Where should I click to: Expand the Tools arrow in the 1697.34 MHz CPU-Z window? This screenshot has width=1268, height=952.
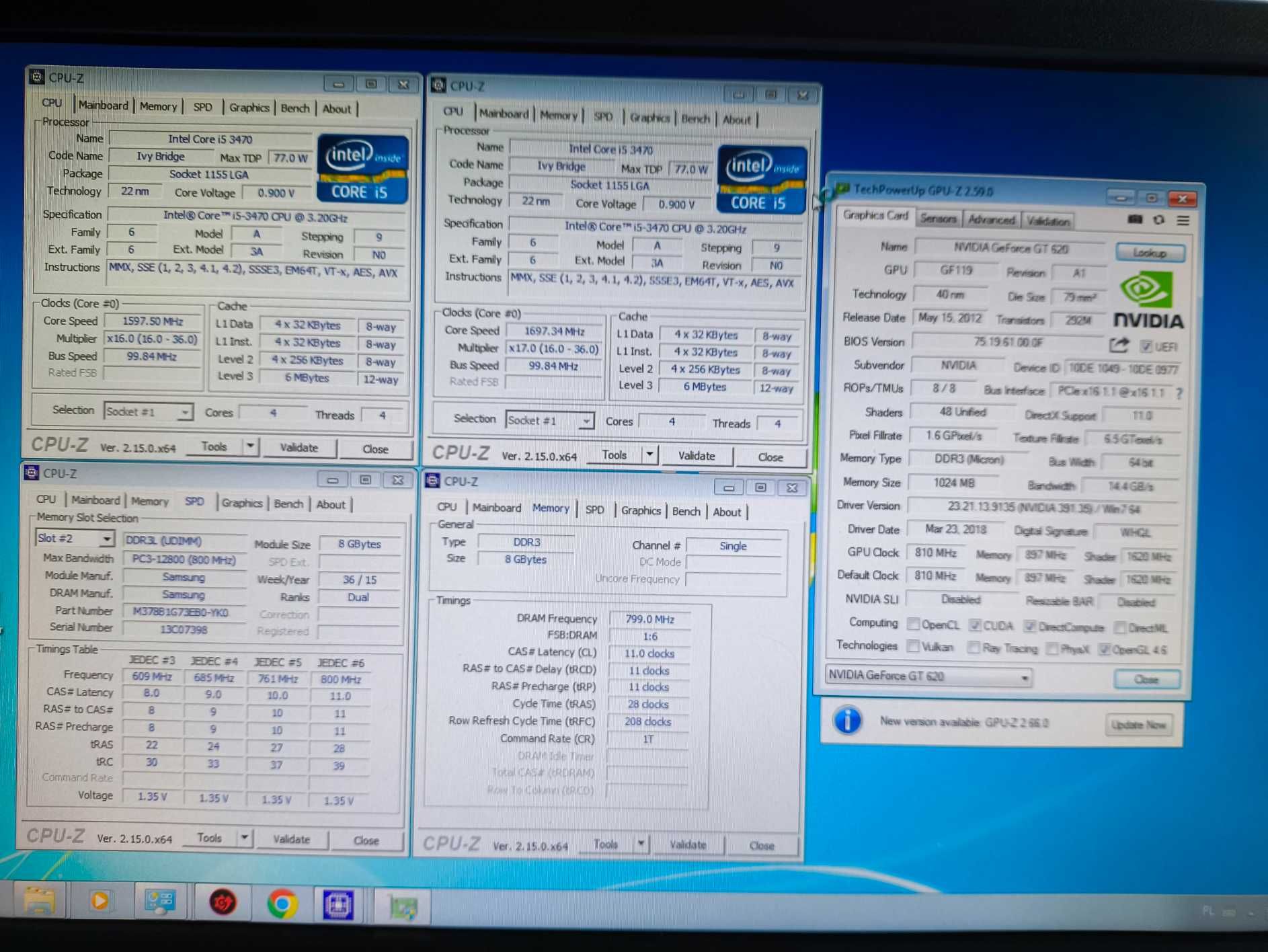649,454
